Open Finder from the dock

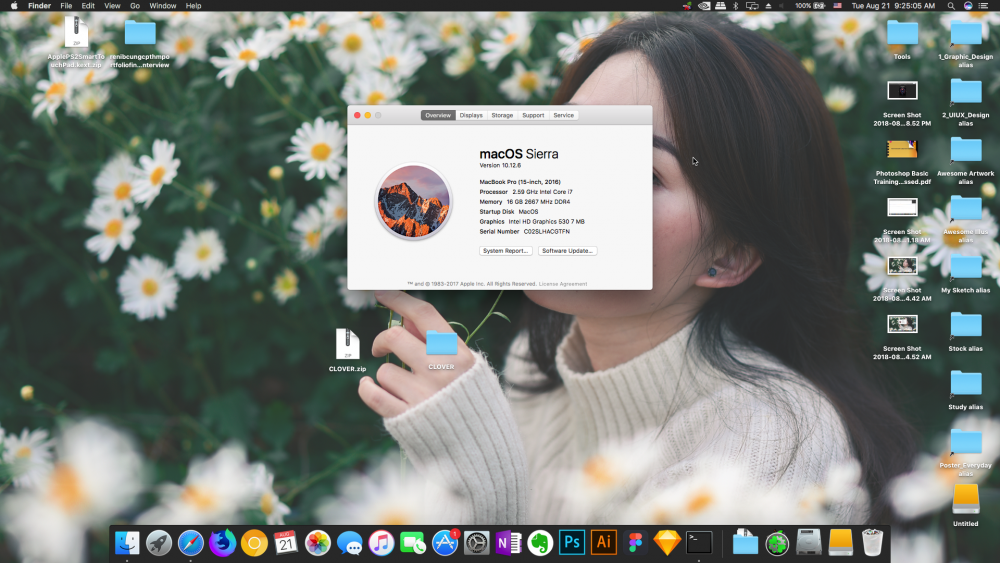(127, 543)
